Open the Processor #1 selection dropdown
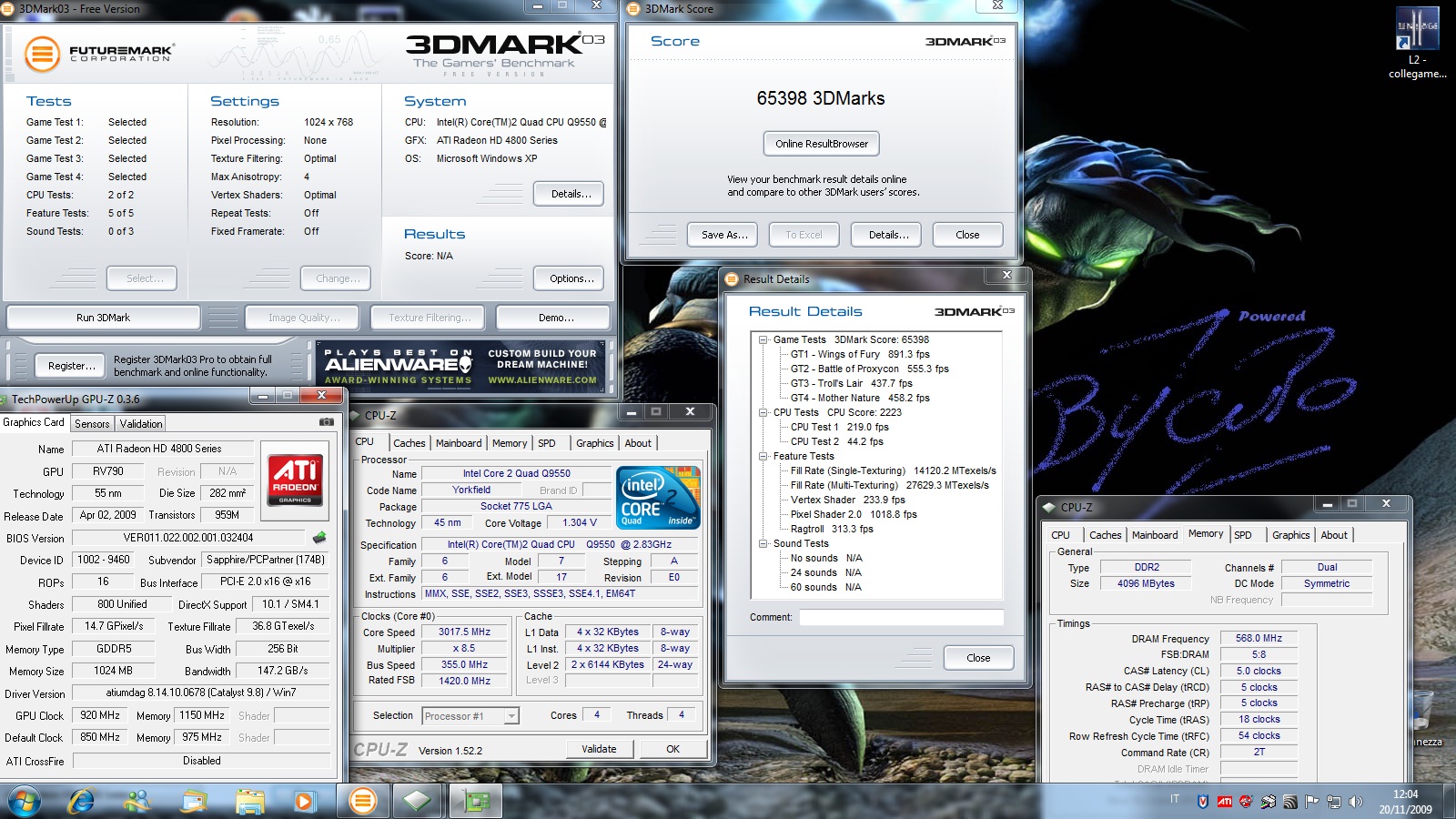This screenshot has width=1456, height=819. point(511,716)
